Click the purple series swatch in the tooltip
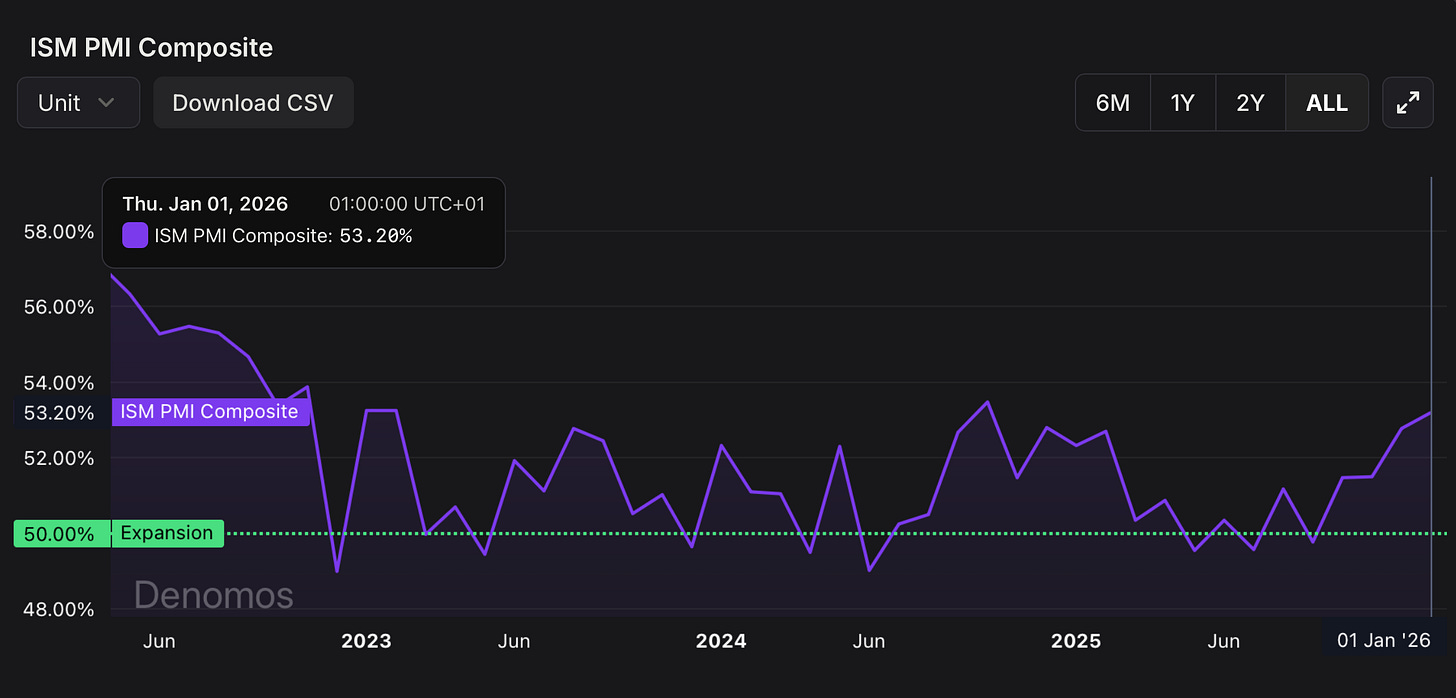The height and width of the screenshot is (698, 1456). coord(134,235)
